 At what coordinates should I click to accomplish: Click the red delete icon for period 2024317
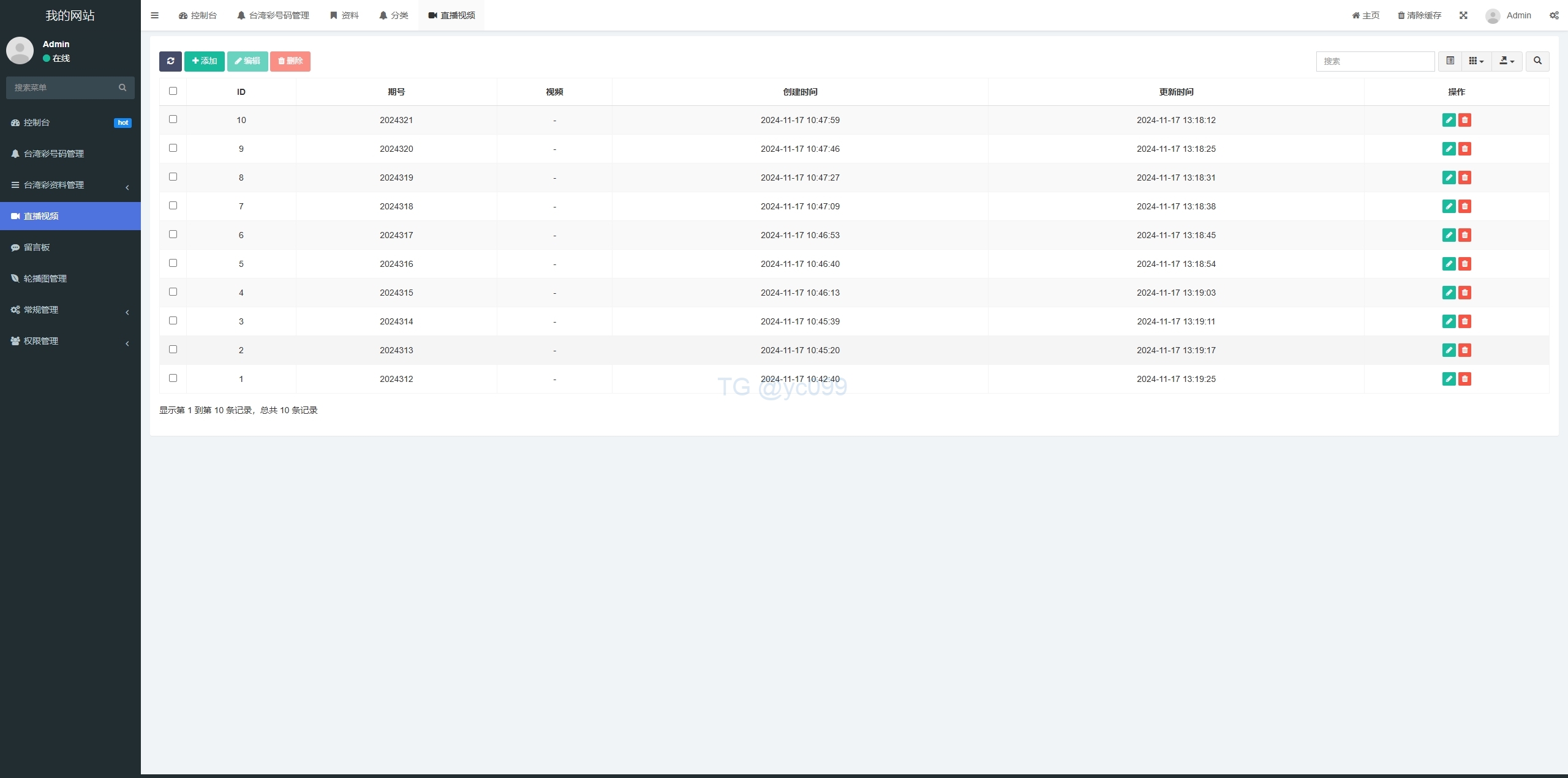[1464, 235]
